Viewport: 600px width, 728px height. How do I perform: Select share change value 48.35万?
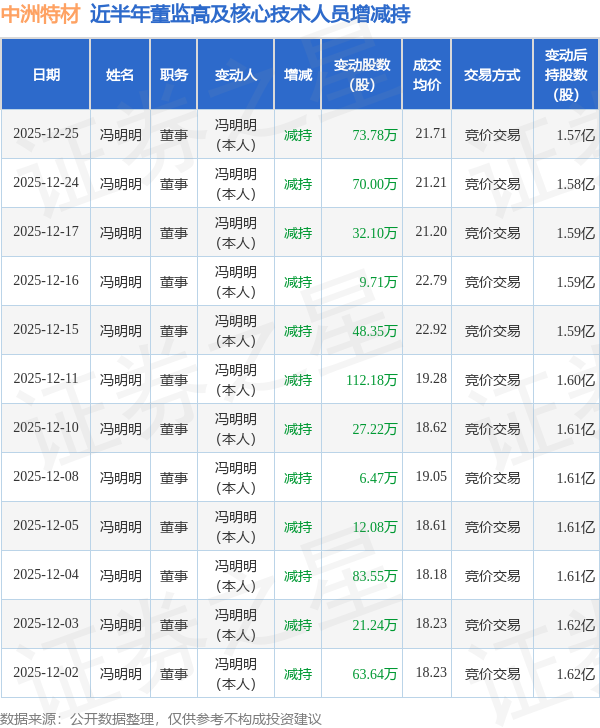(x=375, y=331)
